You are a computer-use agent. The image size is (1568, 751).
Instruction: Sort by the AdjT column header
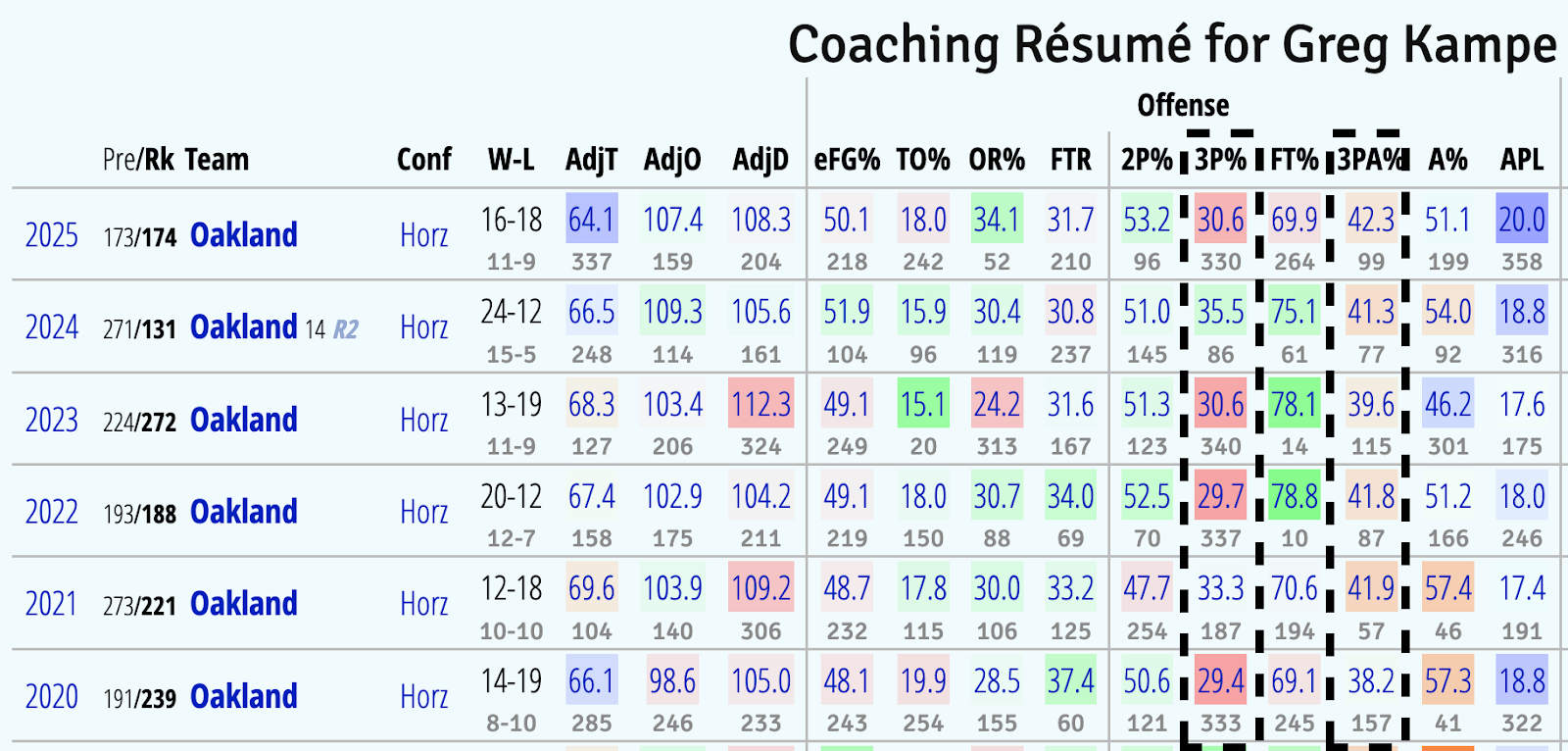pyautogui.click(x=591, y=160)
